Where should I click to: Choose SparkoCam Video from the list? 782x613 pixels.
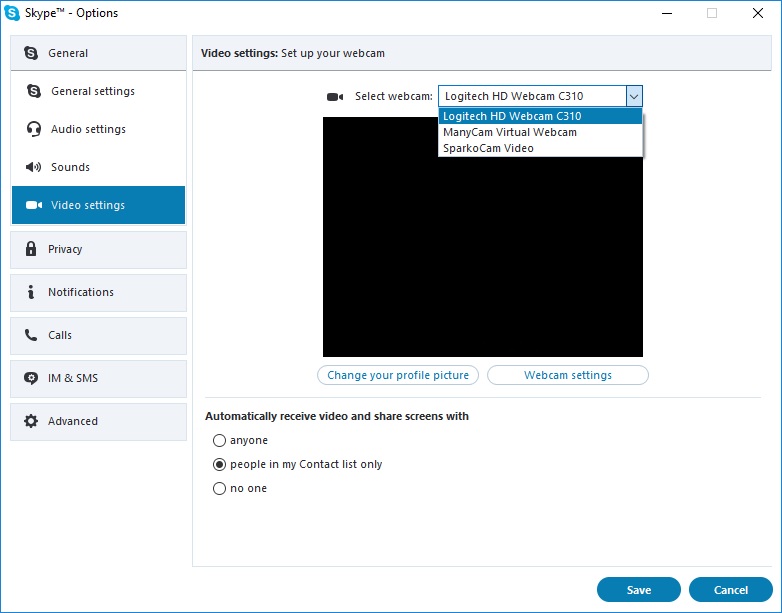[541, 148]
